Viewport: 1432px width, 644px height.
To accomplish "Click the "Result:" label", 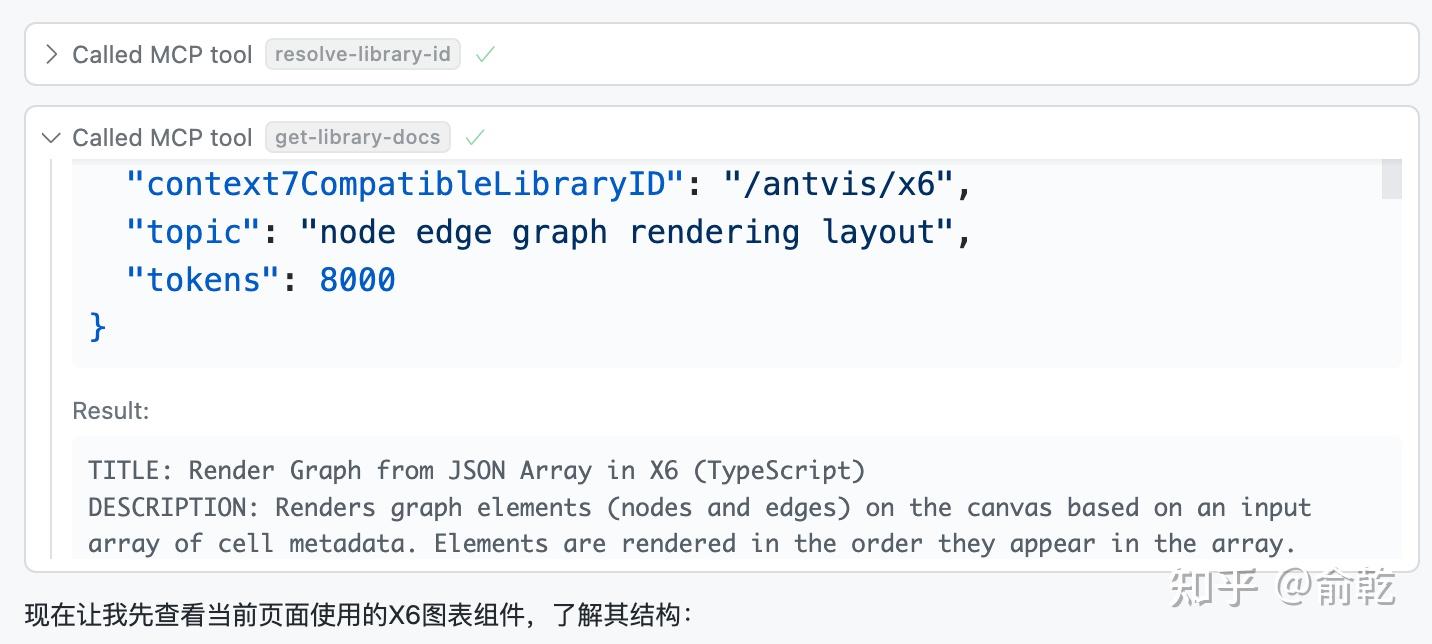I will tap(111, 411).
